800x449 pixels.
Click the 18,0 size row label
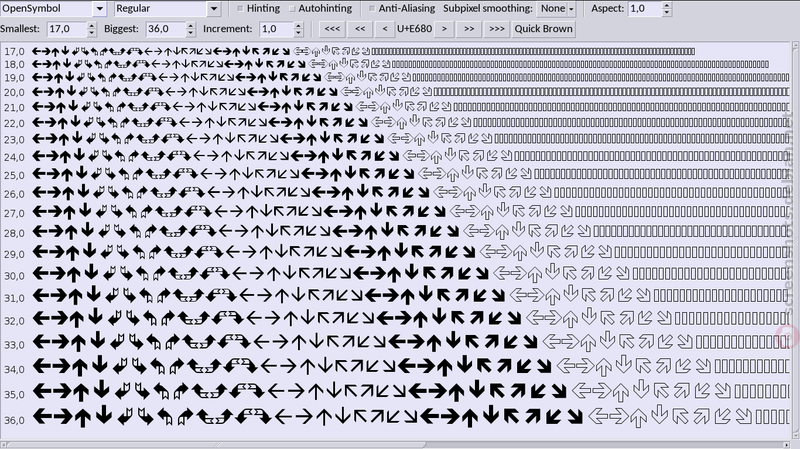click(14, 65)
